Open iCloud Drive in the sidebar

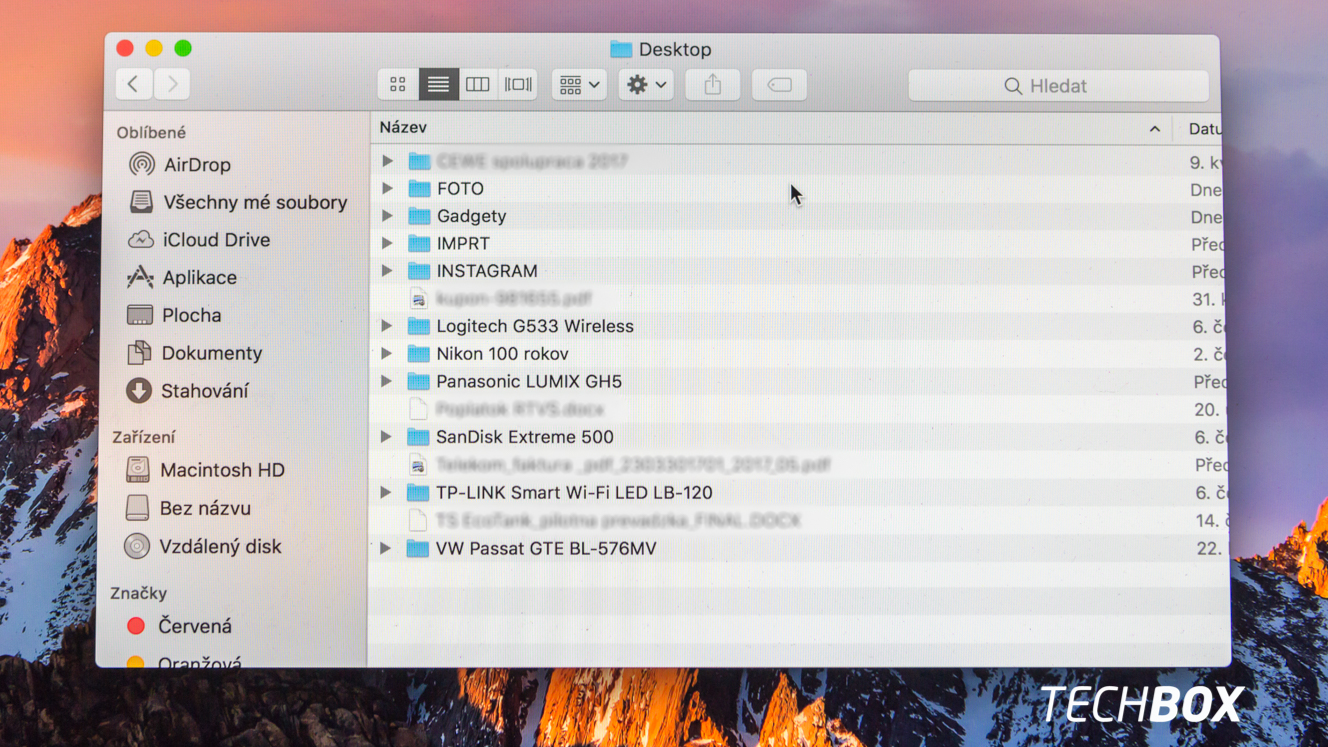[x=199, y=240]
